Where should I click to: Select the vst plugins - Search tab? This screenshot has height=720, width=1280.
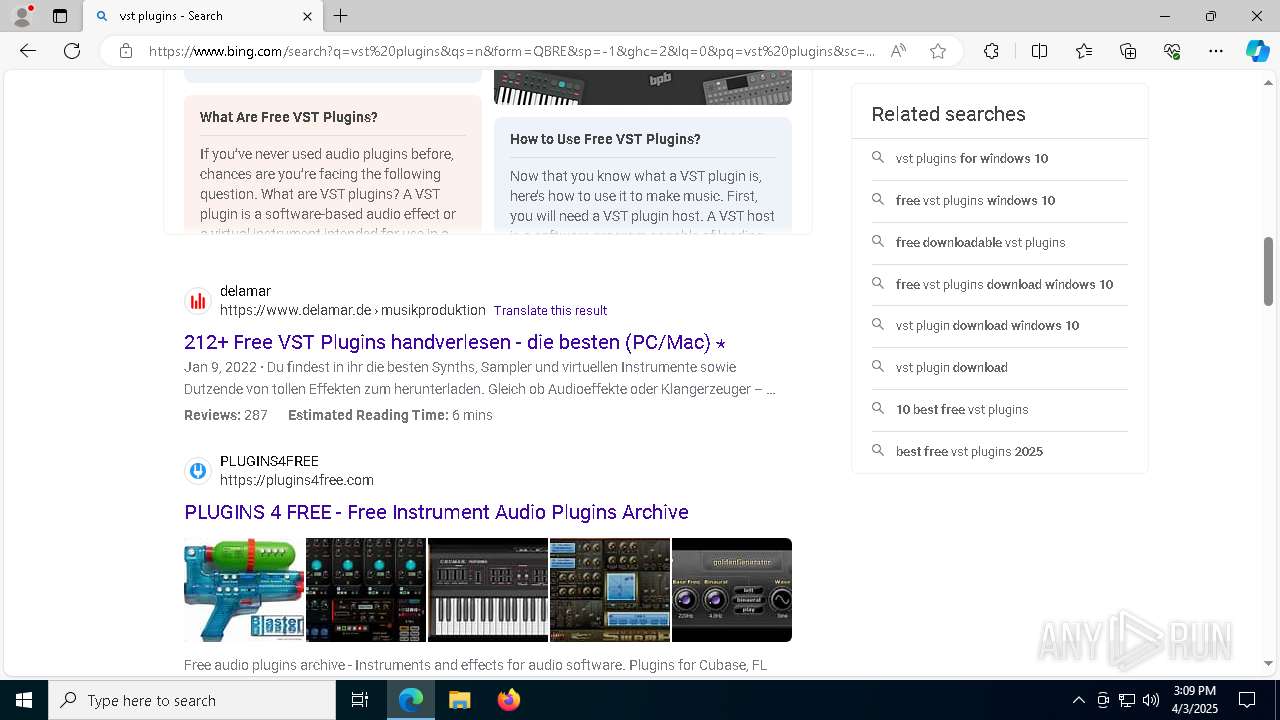point(203,16)
